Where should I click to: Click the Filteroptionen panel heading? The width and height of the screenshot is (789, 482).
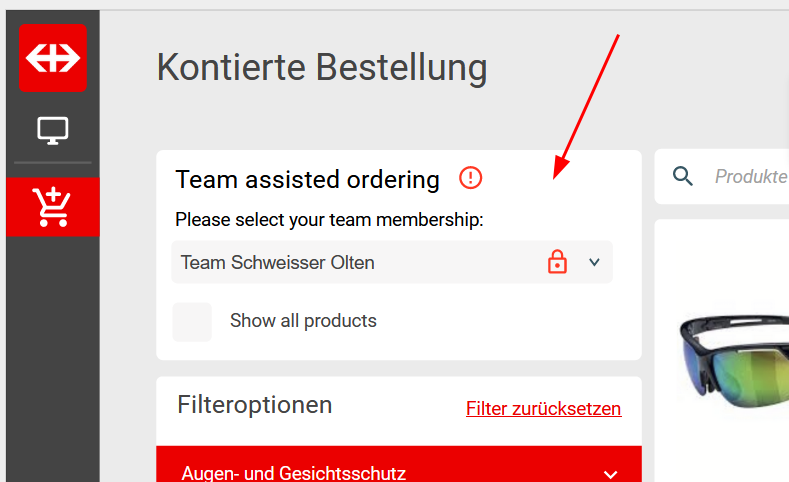click(255, 405)
